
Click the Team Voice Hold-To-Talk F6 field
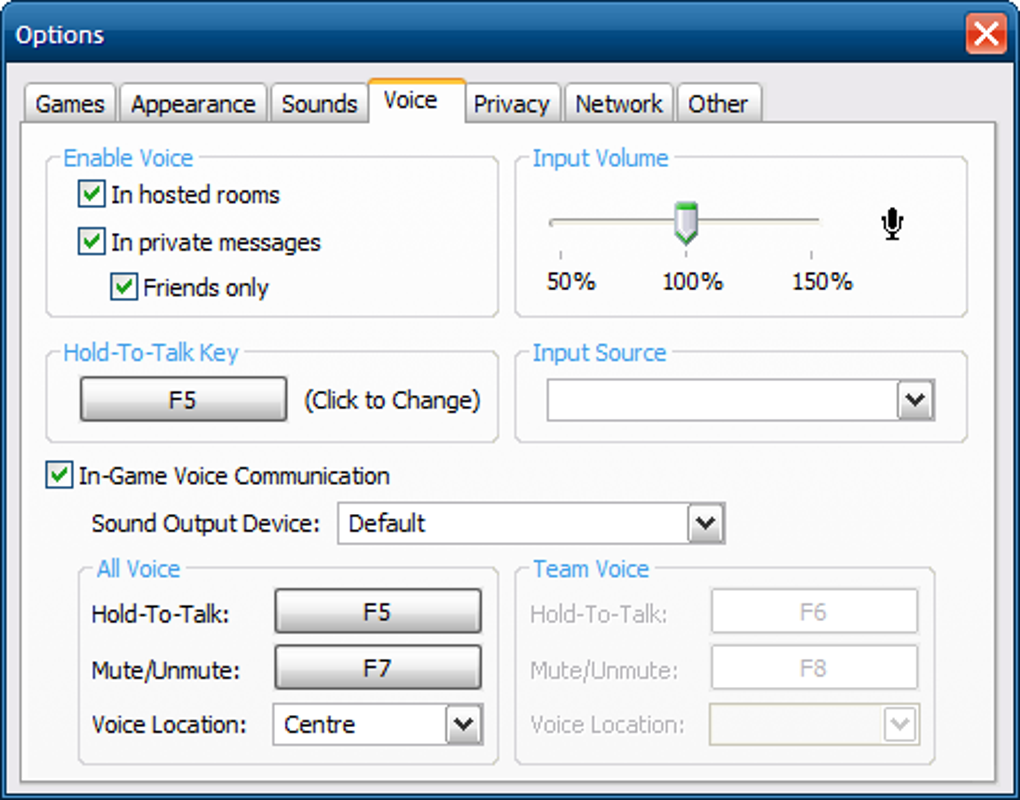(814, 611)
